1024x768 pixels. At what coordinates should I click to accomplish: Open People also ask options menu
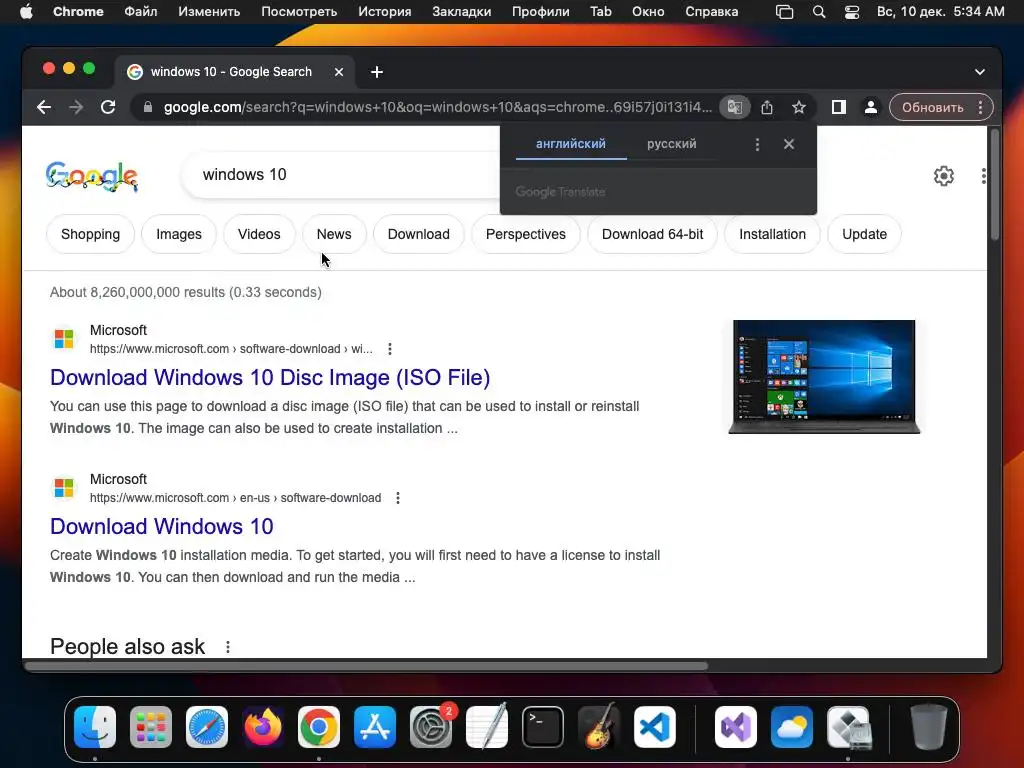(x=227, y=647)
